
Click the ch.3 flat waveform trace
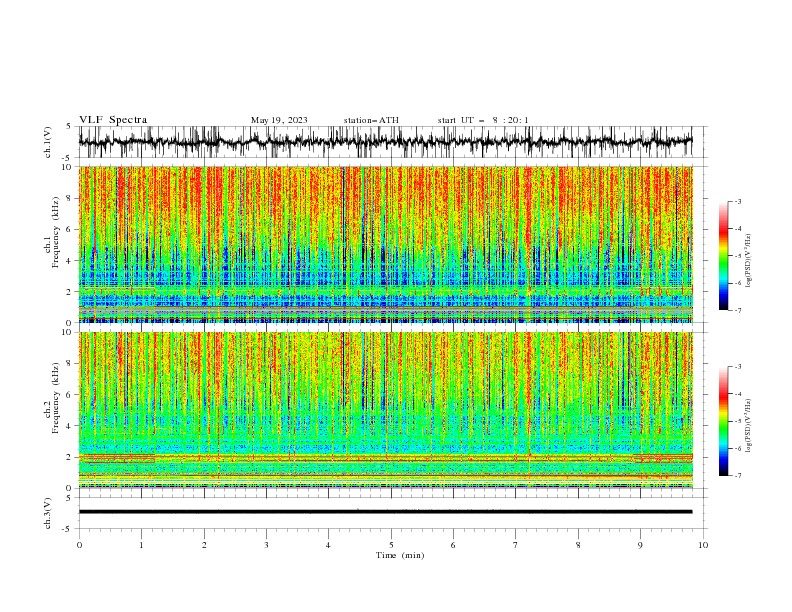click(386, 512)
